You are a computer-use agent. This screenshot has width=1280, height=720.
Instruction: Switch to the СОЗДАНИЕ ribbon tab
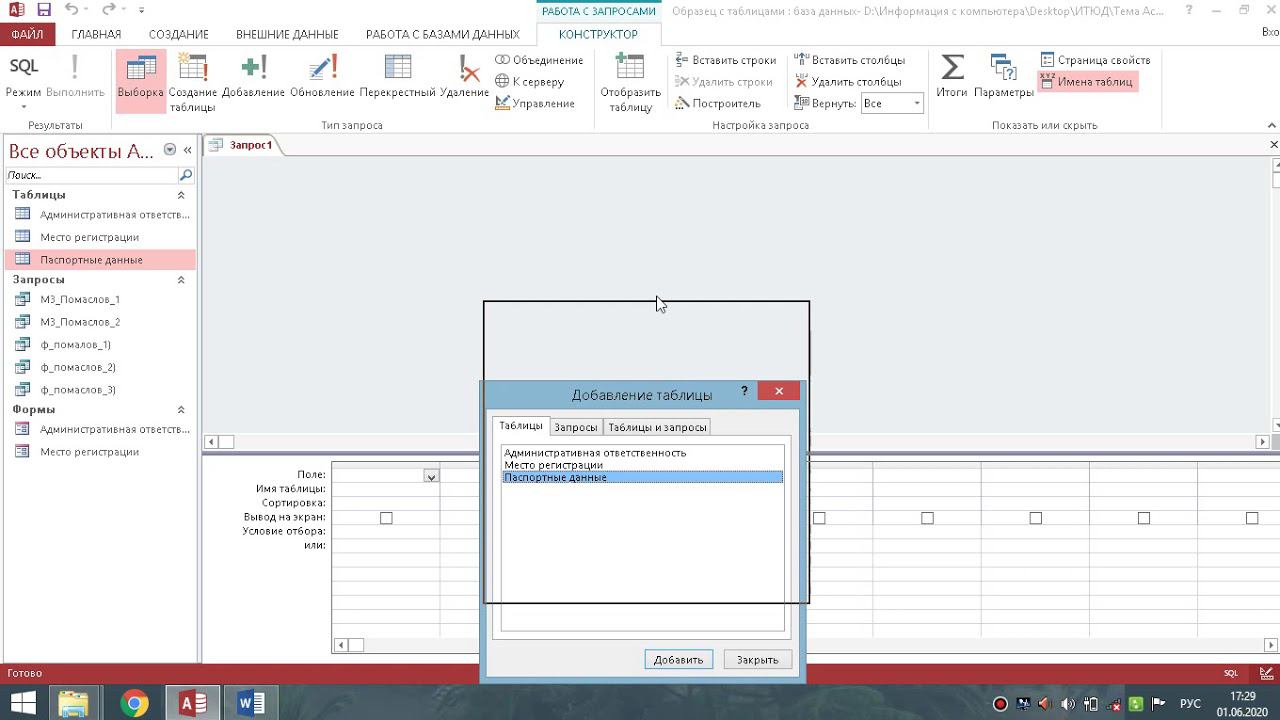[179, 34]
